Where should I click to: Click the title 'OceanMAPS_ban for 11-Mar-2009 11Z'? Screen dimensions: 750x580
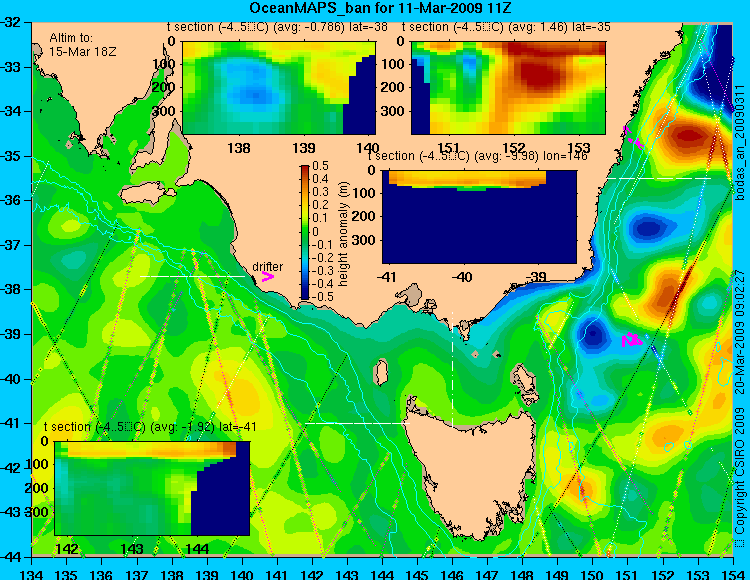click(x=381, y=8)
